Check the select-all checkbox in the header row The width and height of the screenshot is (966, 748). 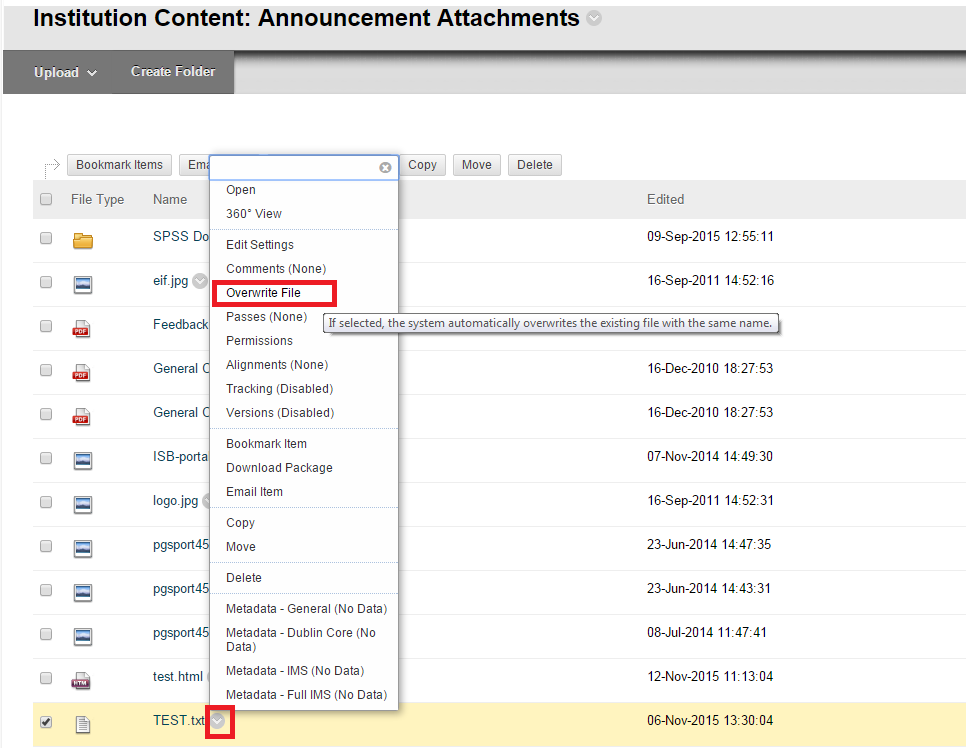(45, 199)
